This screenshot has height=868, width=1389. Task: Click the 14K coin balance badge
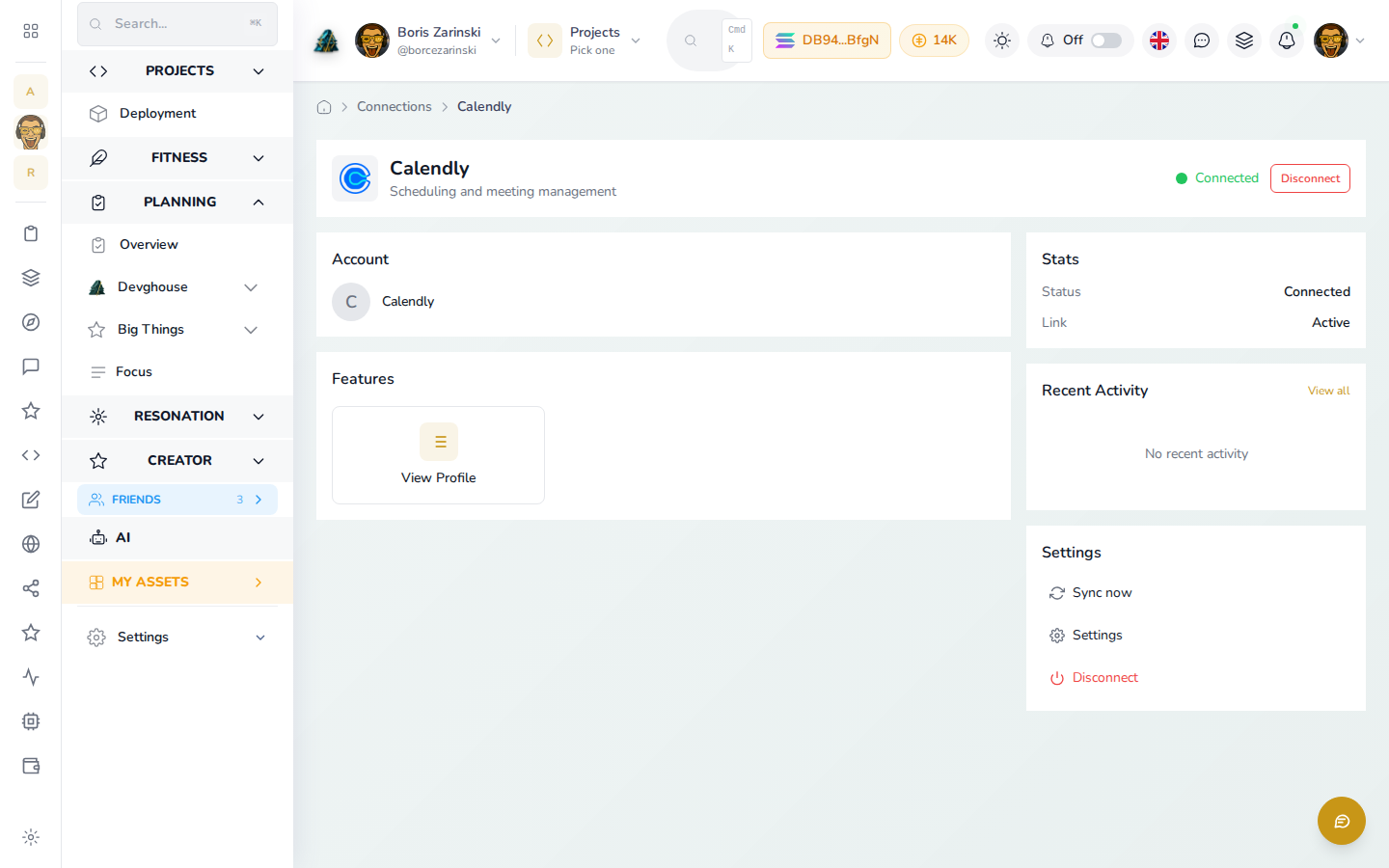(x=934, y=41)
